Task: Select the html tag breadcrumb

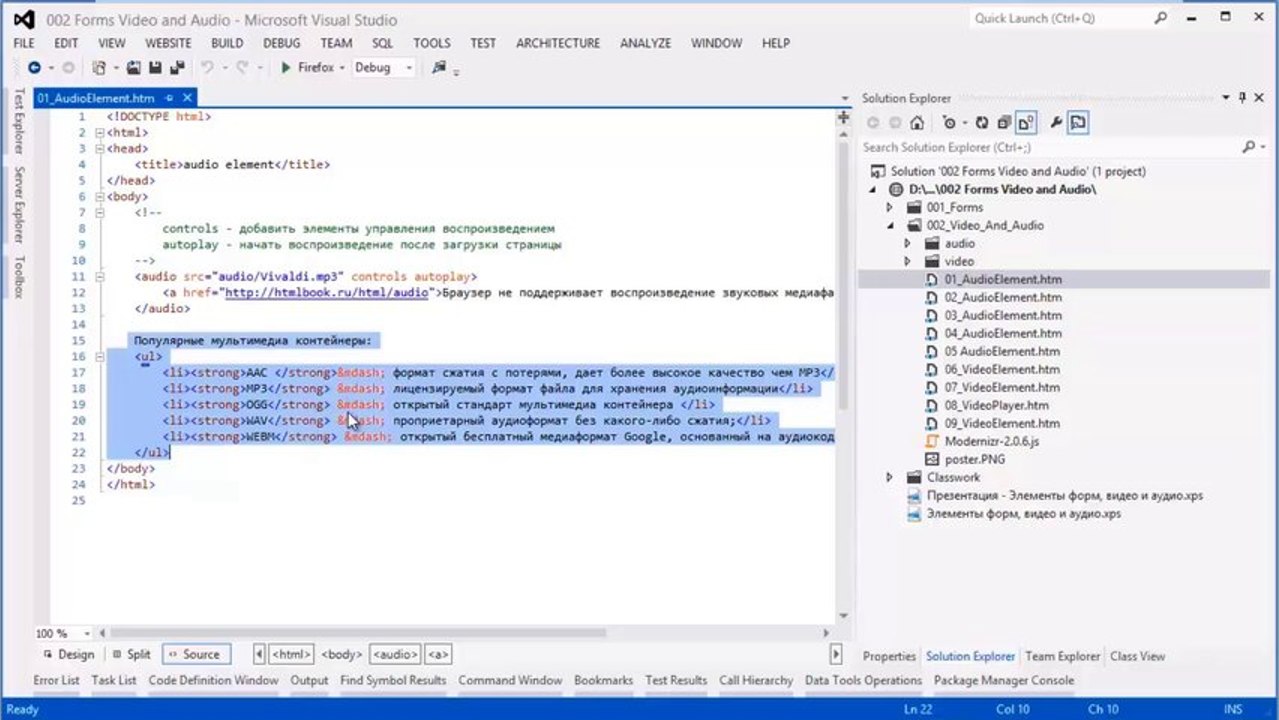Action: click(291, 655)
